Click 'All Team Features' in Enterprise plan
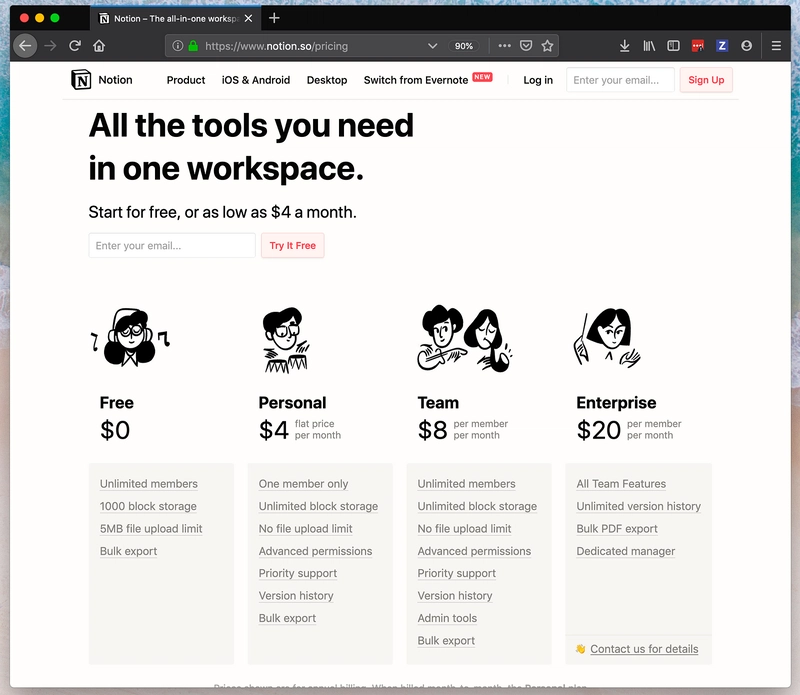The width and height of the screenshot is (800, 695). point(621,484)
